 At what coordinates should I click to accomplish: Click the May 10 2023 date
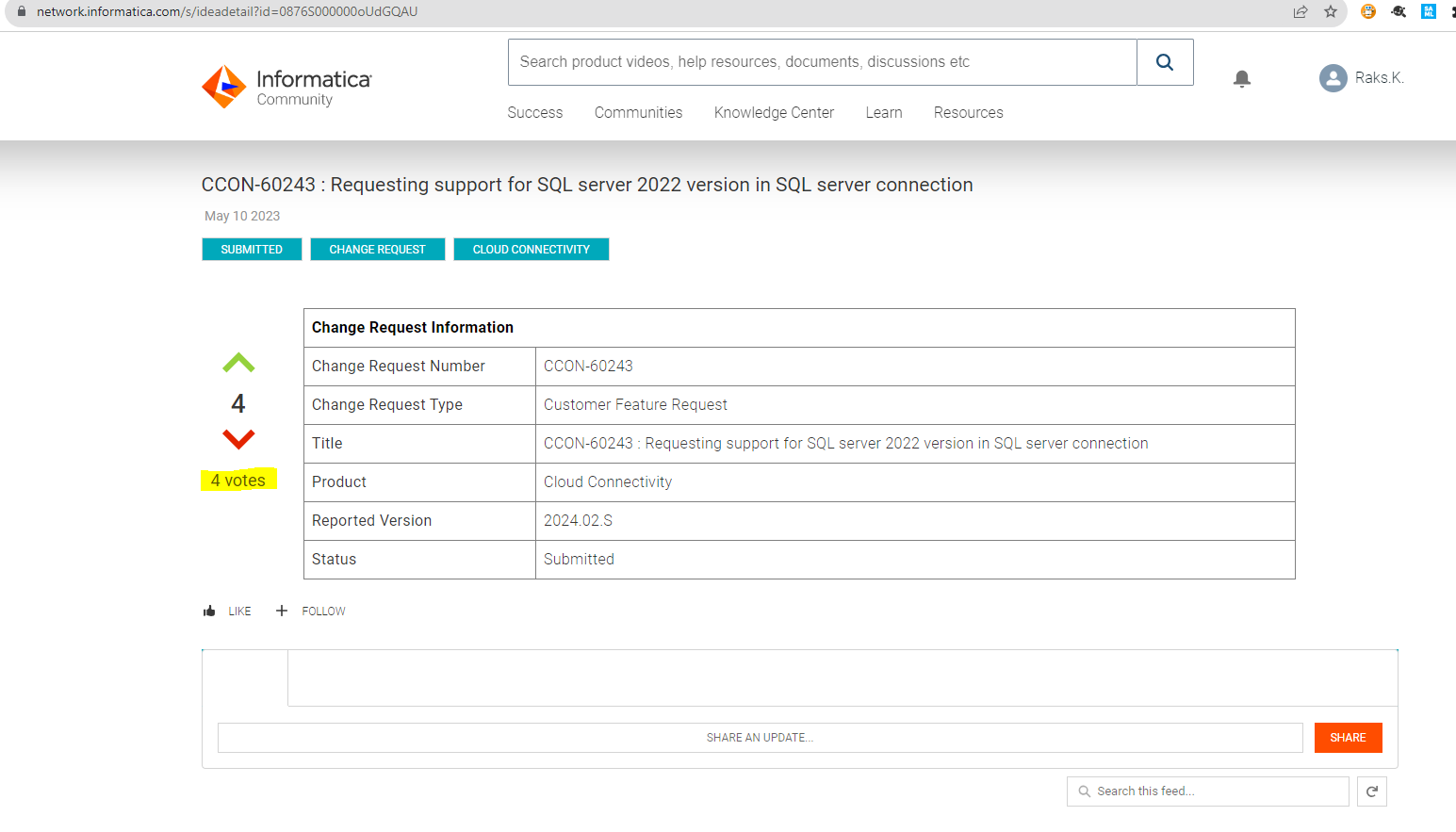[242, 216]
